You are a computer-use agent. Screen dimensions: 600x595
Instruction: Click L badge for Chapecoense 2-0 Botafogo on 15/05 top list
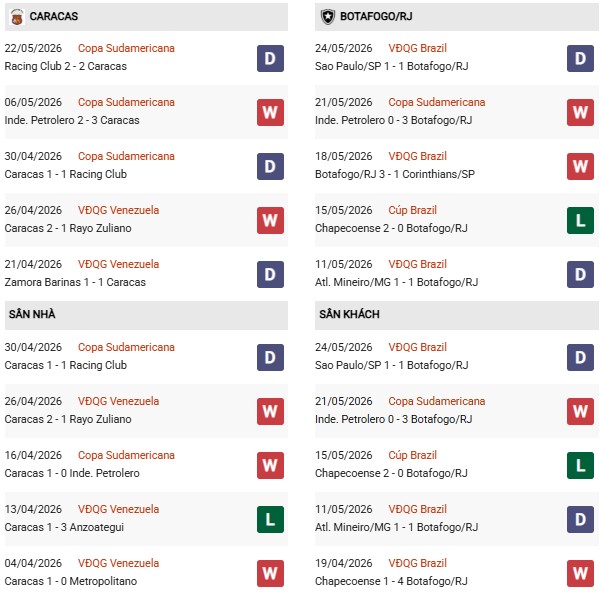pos(580,220)
